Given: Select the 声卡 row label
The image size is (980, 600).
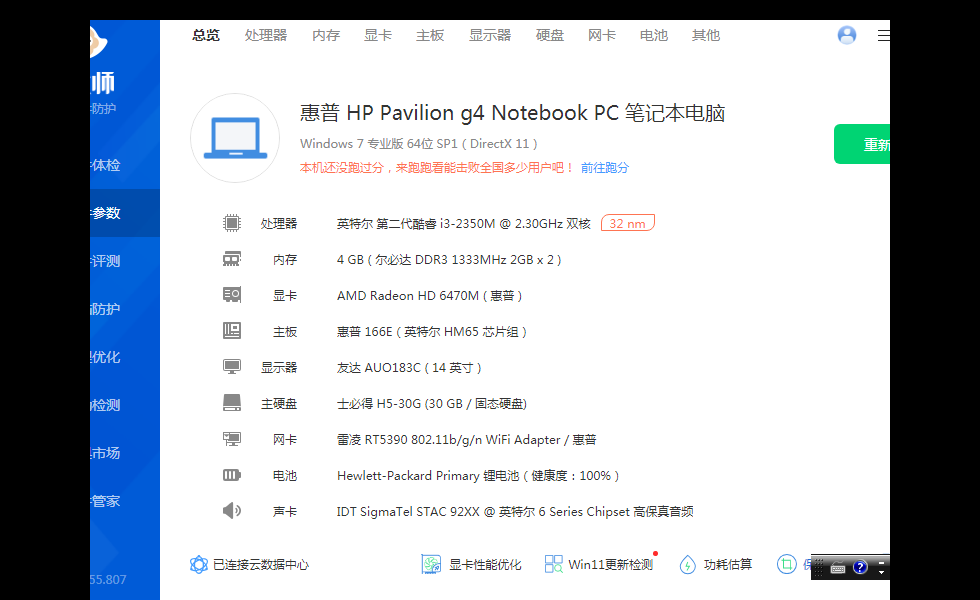Looking at the screenshot, I should click(285, 512).
